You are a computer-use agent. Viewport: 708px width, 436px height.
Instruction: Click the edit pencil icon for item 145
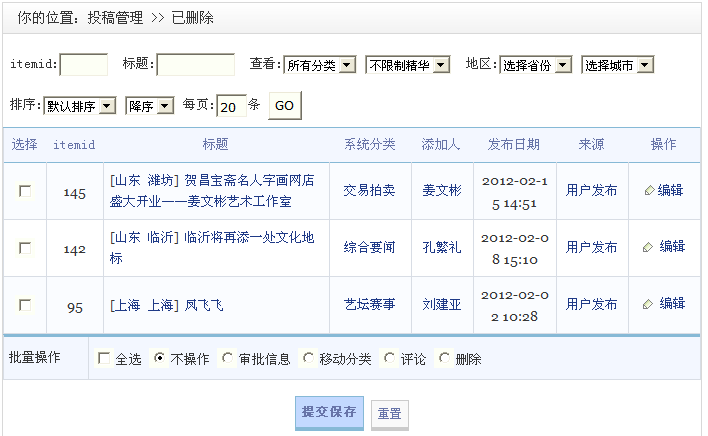point(649,190)
